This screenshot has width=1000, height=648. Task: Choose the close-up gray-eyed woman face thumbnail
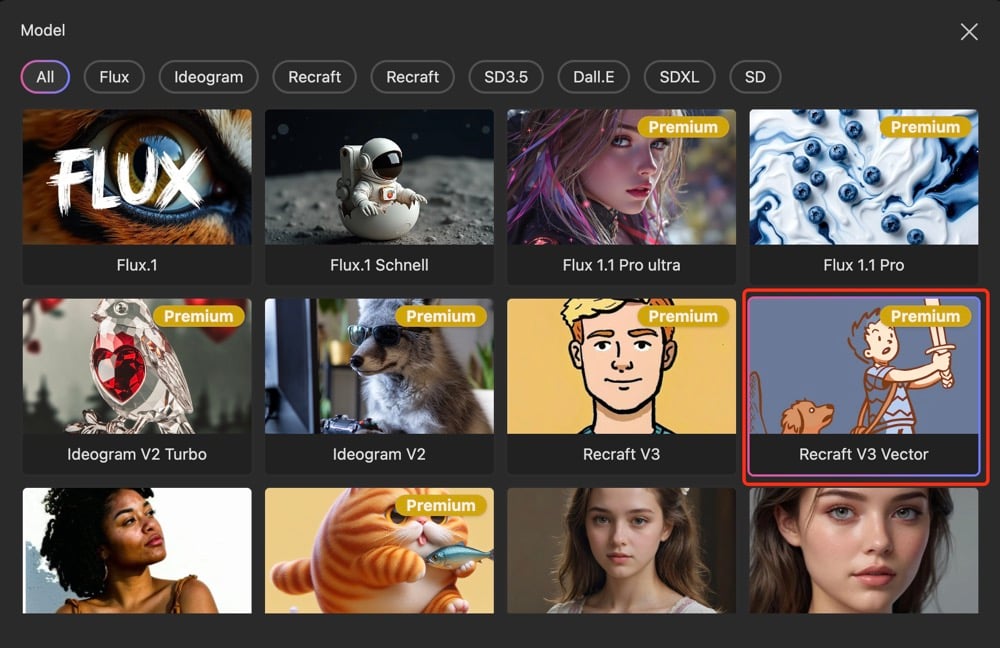pos(864,551)
